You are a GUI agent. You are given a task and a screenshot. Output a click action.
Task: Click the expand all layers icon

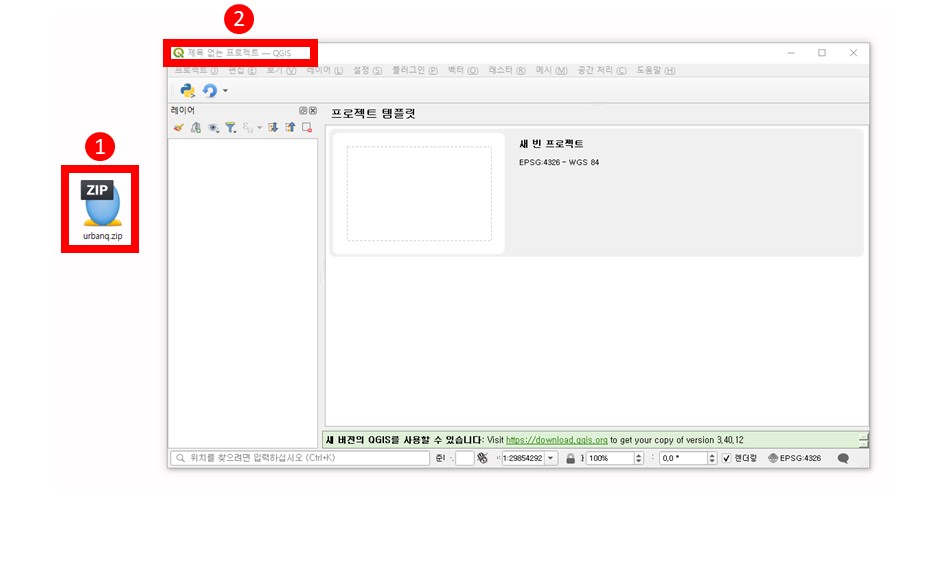[x=273, y=127]
